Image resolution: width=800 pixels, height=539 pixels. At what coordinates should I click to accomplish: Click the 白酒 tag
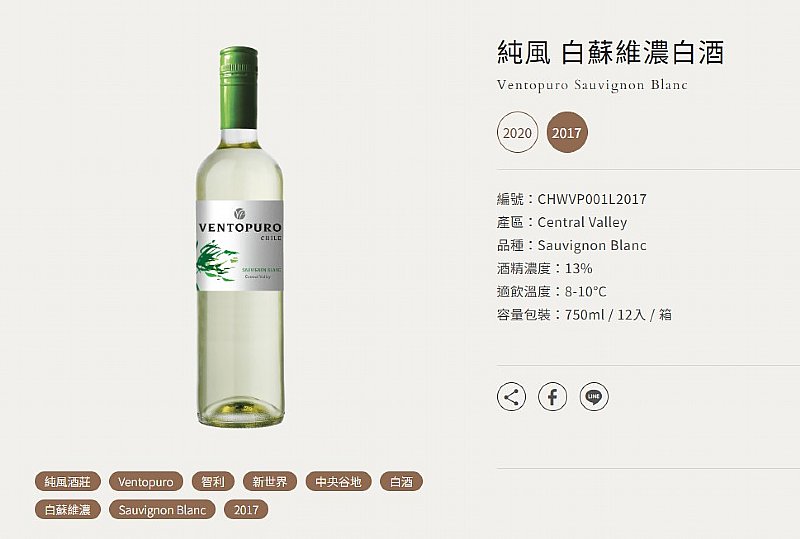(x=402, y=481)
